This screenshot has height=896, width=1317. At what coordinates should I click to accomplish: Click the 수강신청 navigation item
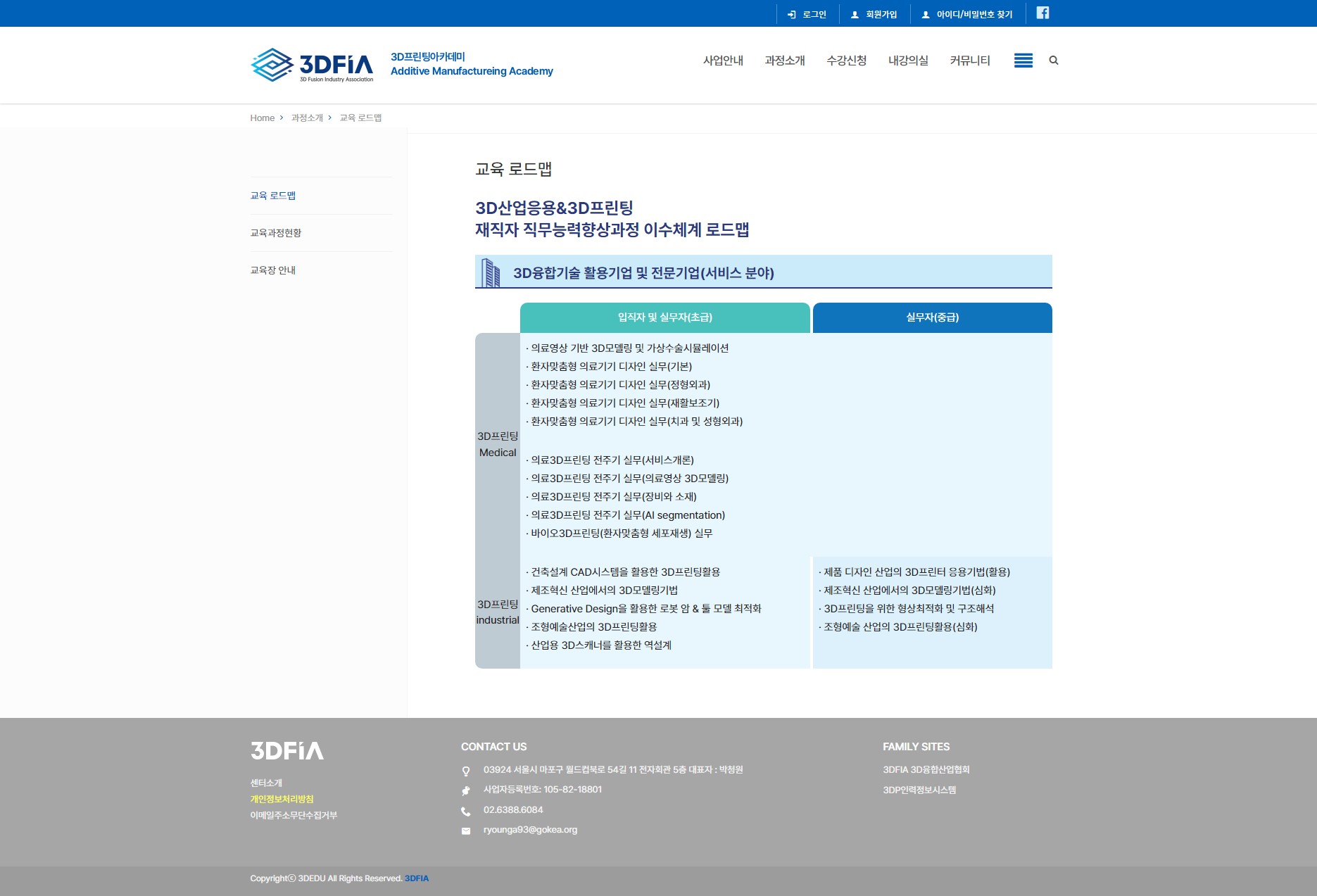point(847,61)
